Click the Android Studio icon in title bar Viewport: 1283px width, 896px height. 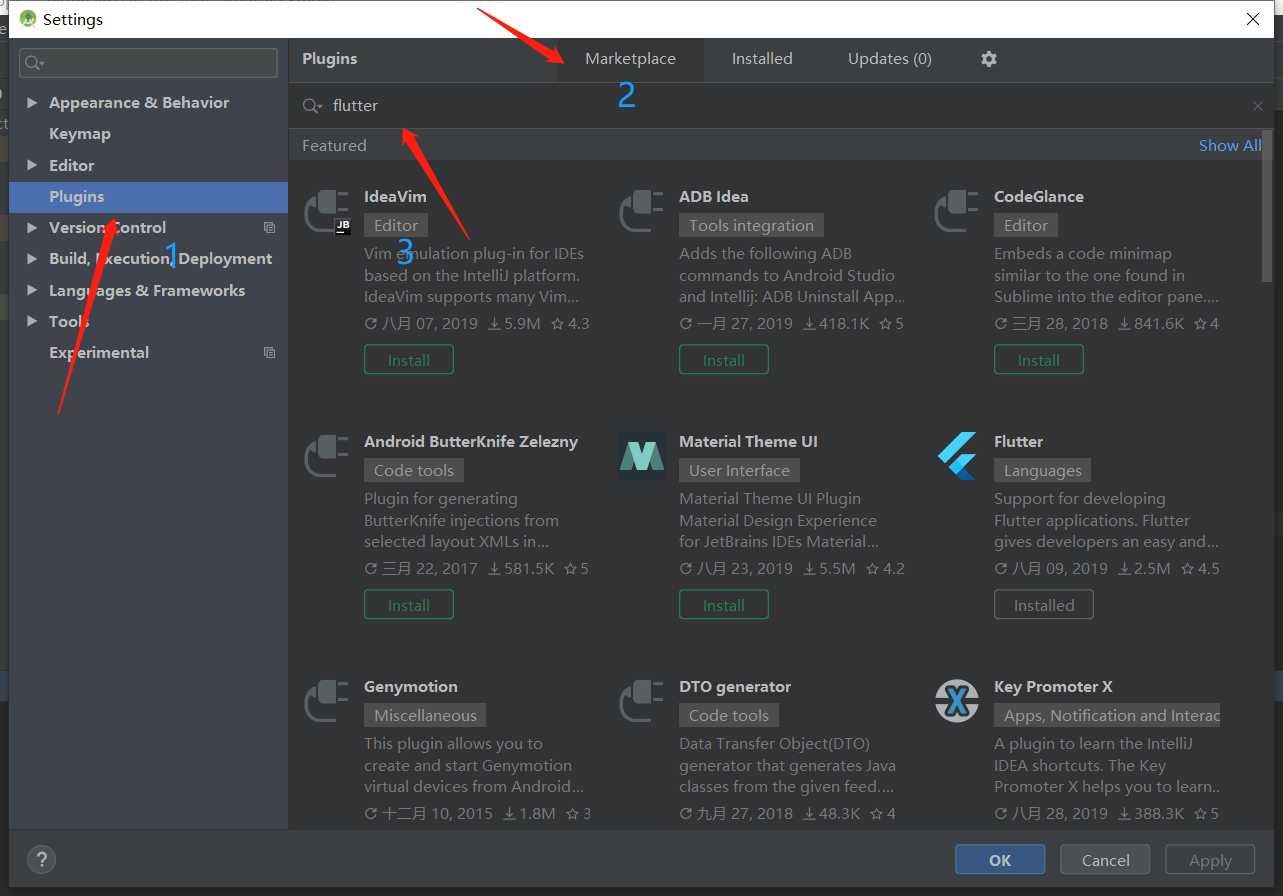28,19
